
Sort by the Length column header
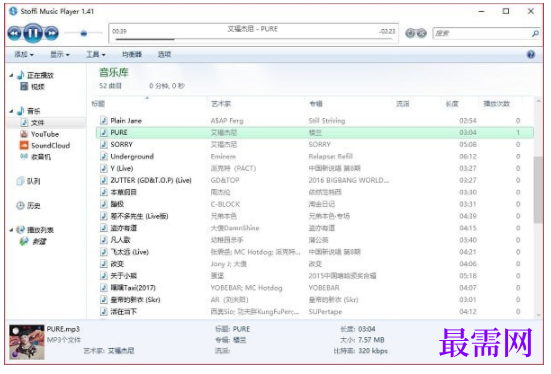[x=452, y=104]
